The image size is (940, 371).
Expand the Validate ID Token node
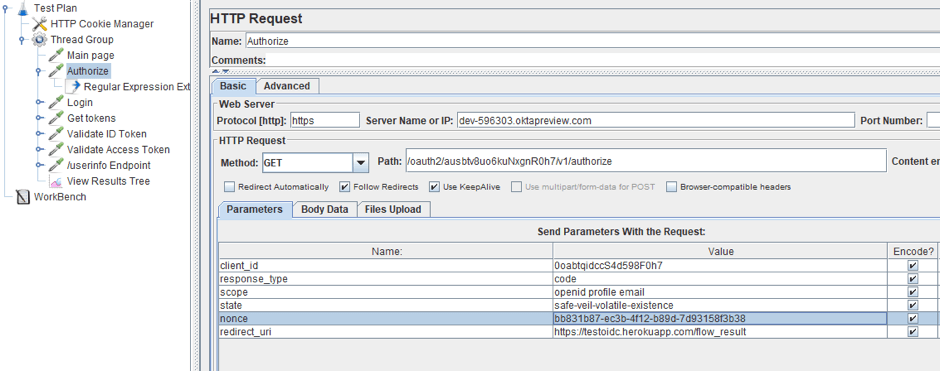pyautogui.click(x=39, y=134)
